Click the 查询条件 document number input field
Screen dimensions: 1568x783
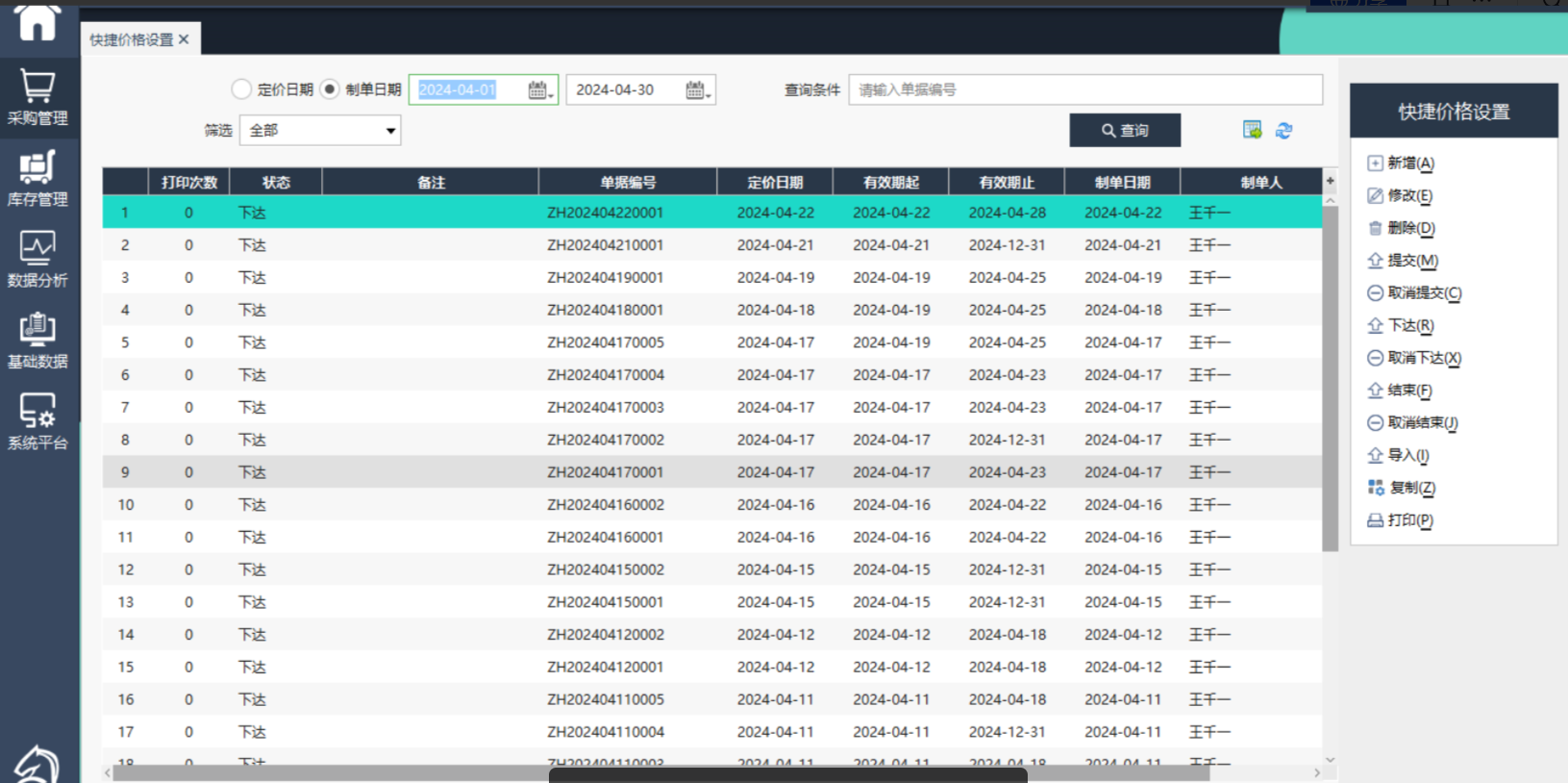click(1084, 89)
